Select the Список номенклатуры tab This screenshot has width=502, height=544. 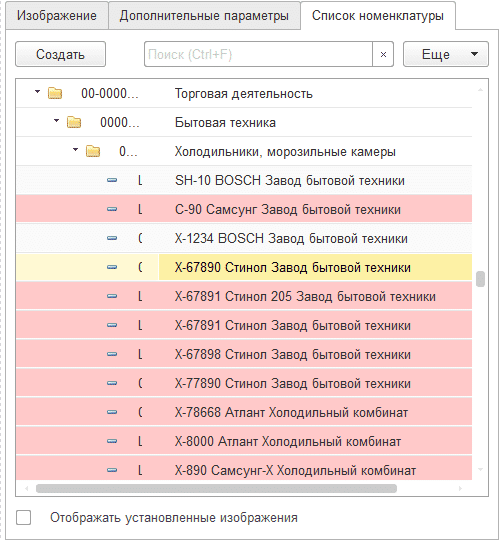[x=378, y=16]
